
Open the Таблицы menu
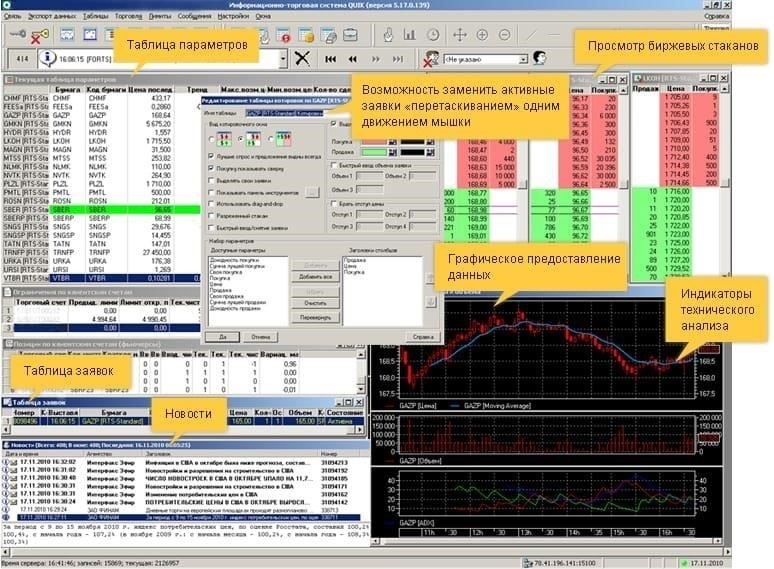coord(95,16)
